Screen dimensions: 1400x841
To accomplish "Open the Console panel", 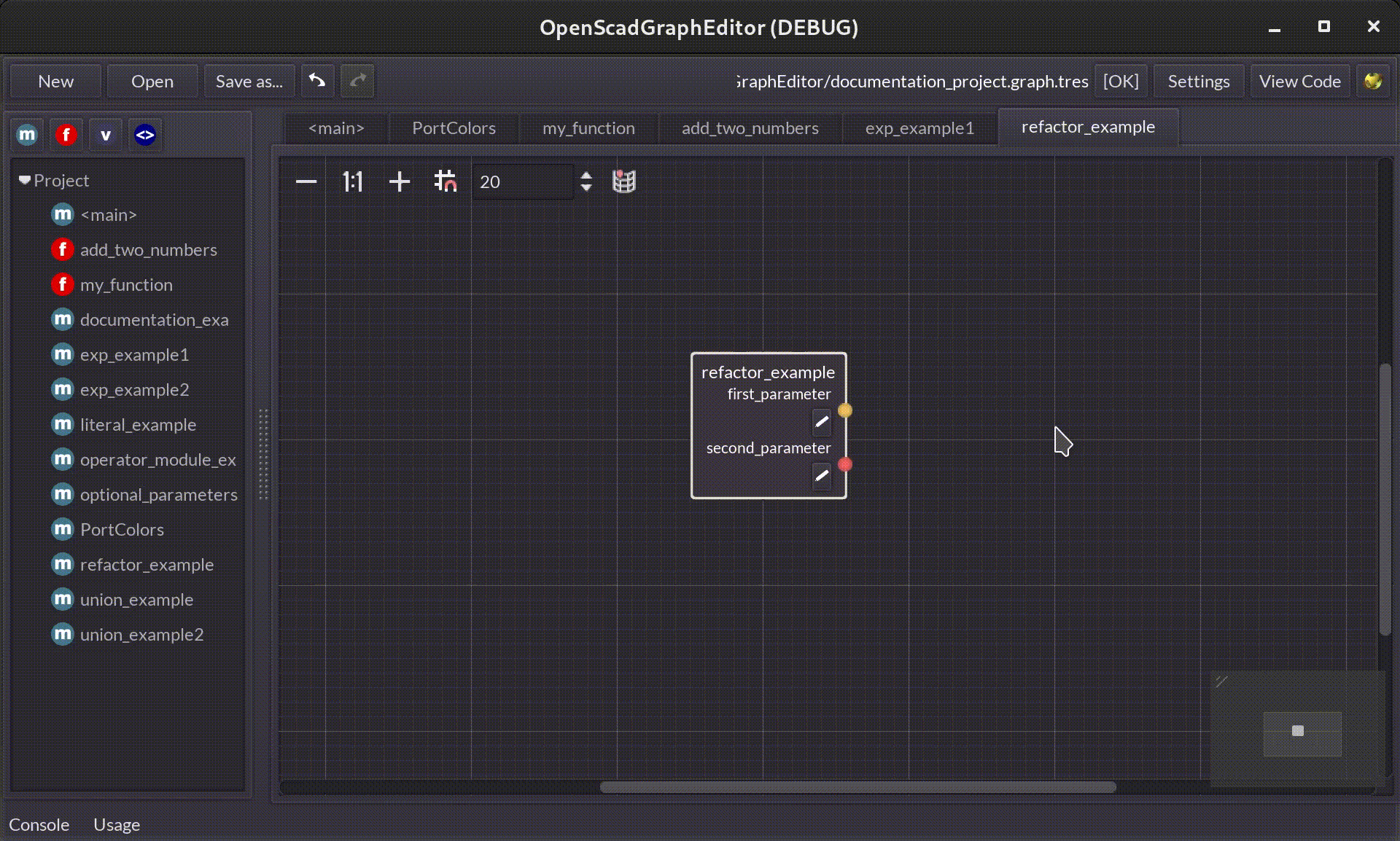I will 39,824.
